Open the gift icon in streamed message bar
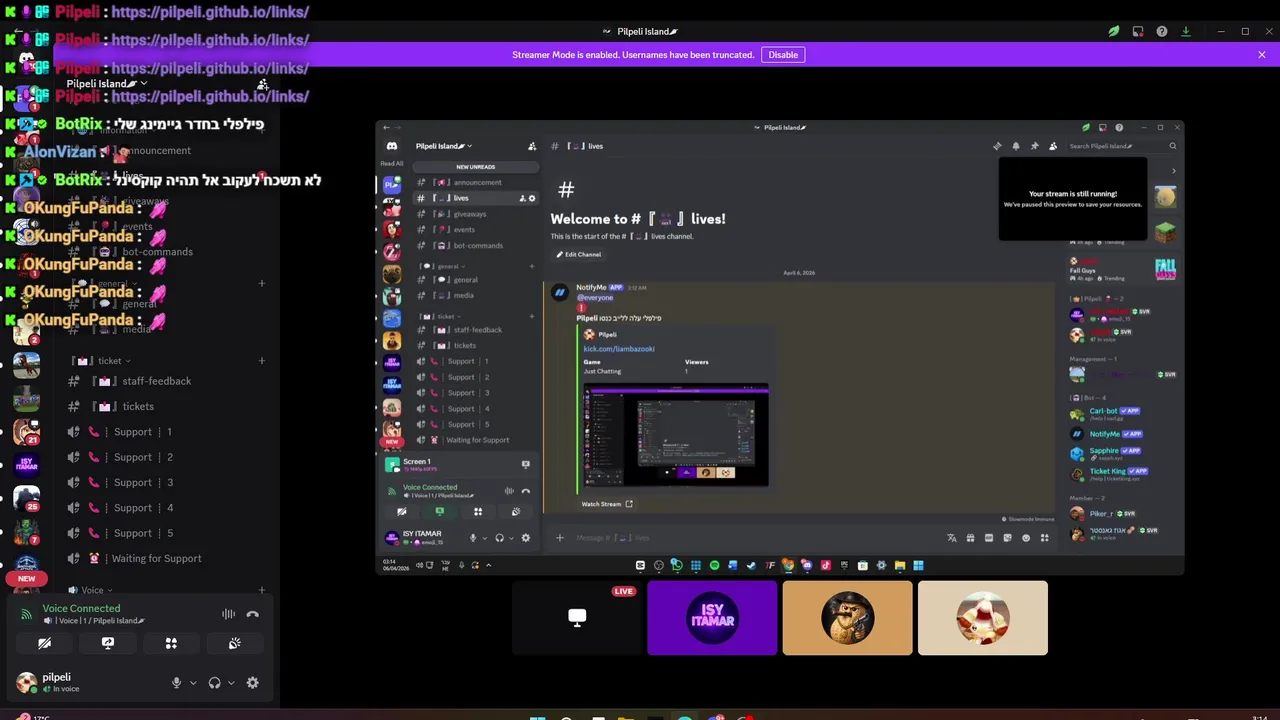The height and width of the screenshot is (720, 1280). tap(970, 538)
